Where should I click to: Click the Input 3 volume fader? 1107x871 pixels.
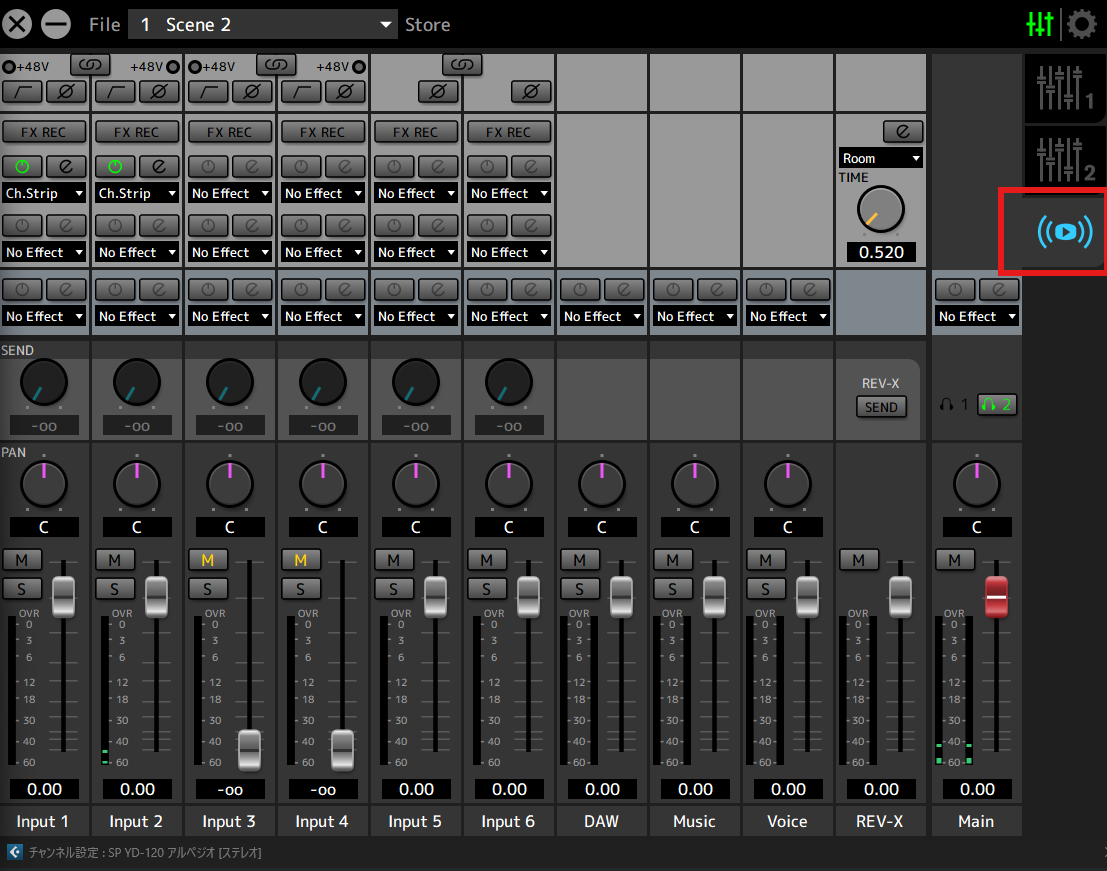click(249, 750)
